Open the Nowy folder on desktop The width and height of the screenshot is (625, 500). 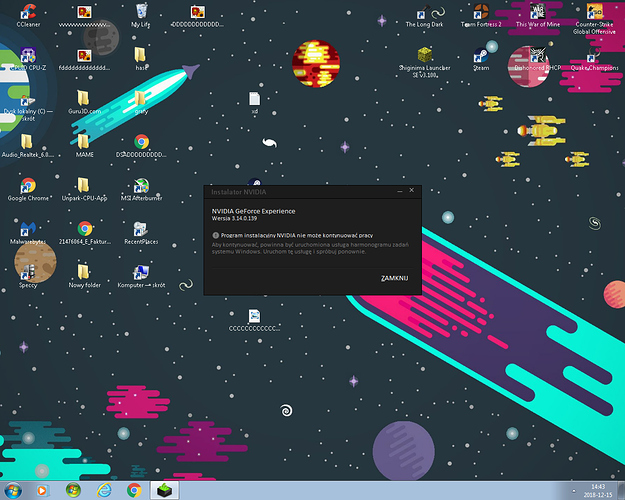point(85,271)
